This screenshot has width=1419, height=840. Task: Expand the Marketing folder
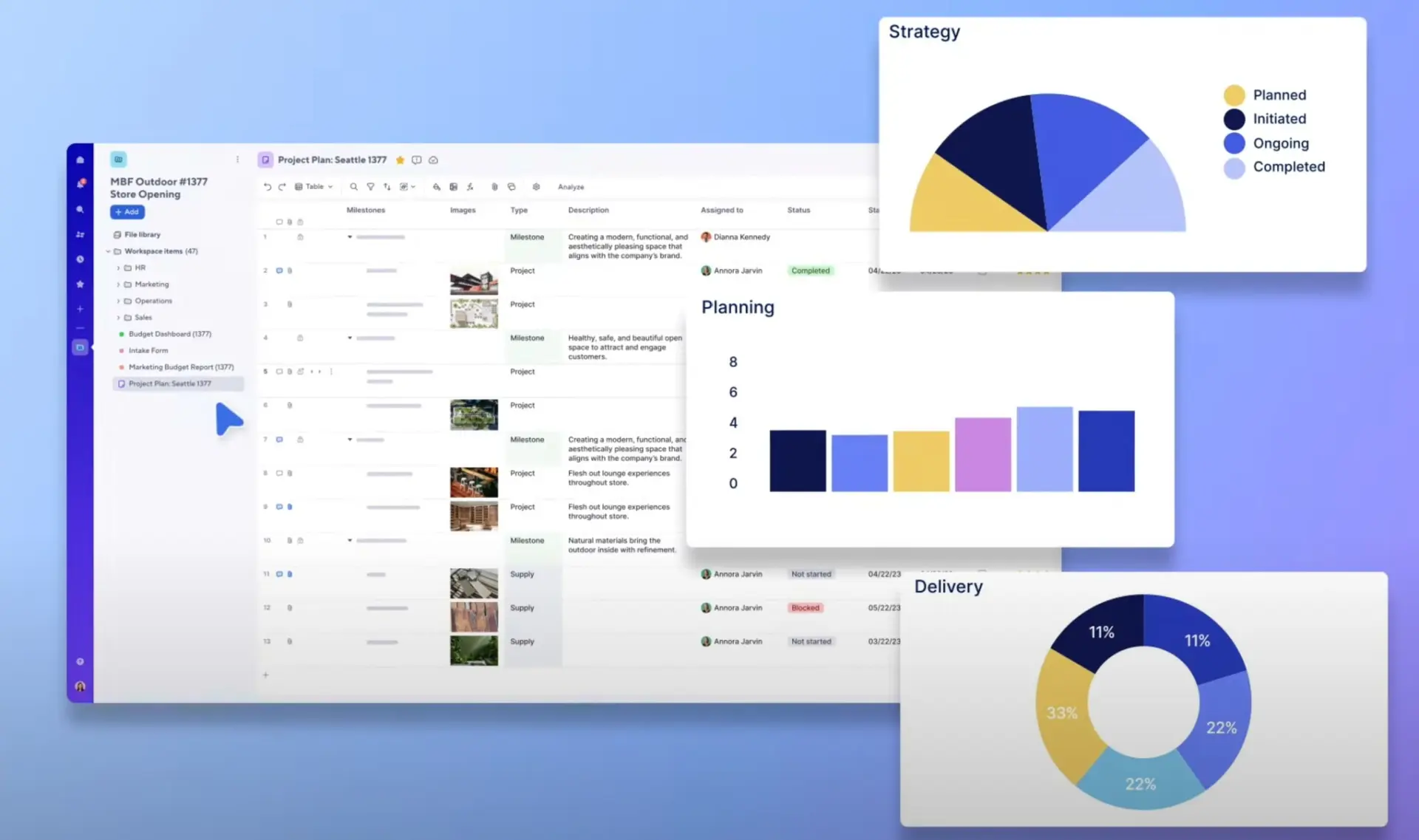118,284
